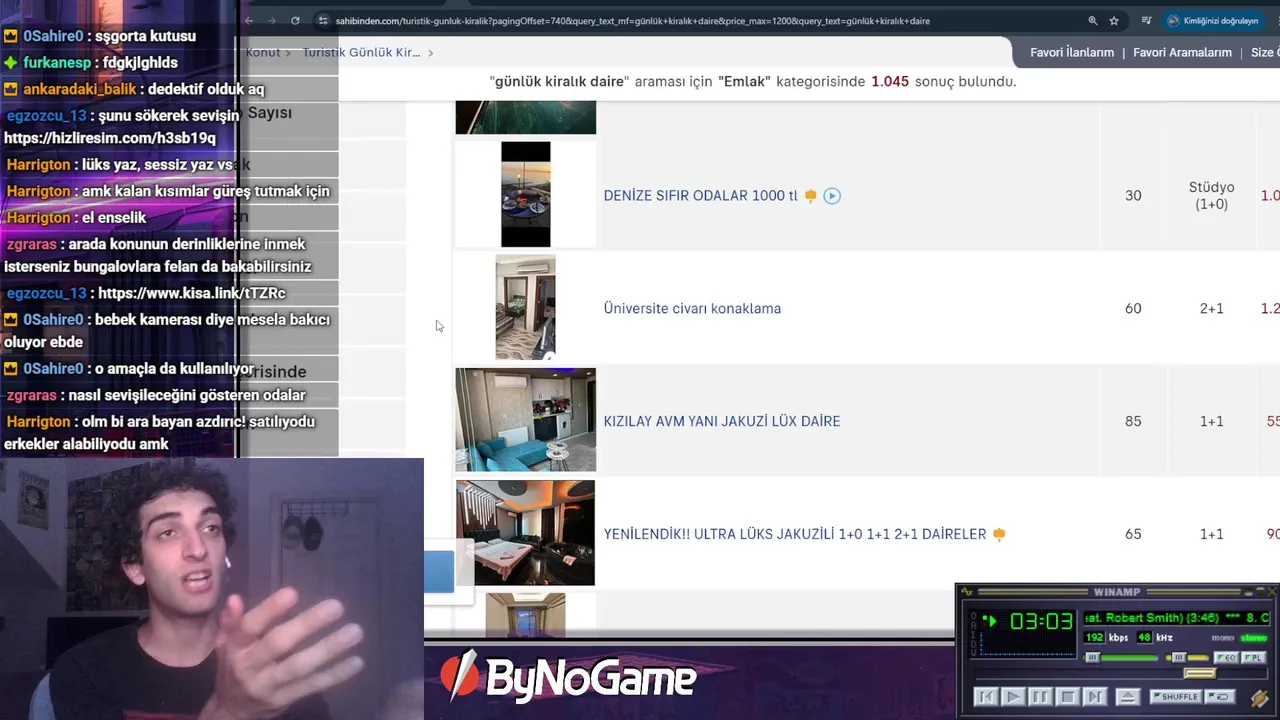The height and width of the screenshot is (720, 1280).
Task: Open Winamp main menu icon in title bar
Action: [x=967, y=592]
